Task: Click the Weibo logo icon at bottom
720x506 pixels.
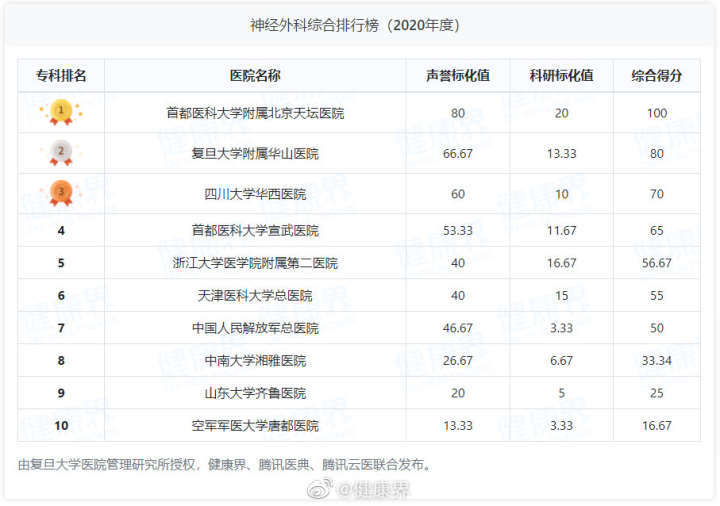Action: pyautogui.click(x=320, y=489)
